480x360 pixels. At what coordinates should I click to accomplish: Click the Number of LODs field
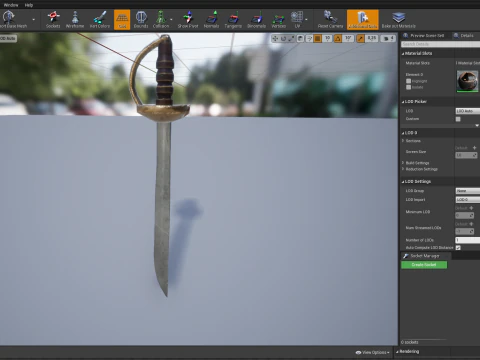(468, 240)
